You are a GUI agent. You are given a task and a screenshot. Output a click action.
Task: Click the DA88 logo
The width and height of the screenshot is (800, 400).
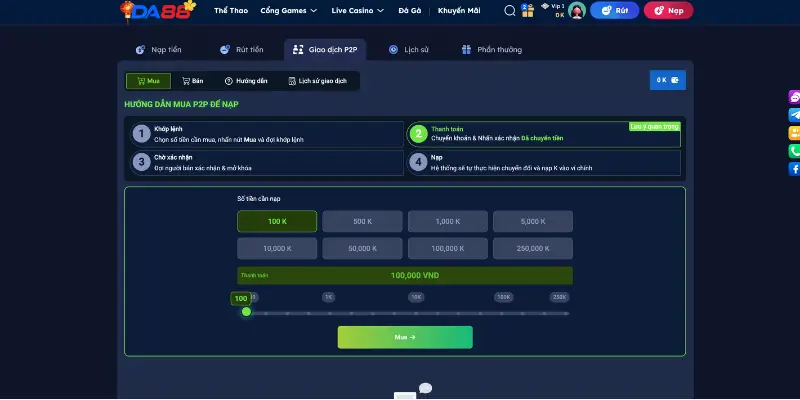click(158, 11)
